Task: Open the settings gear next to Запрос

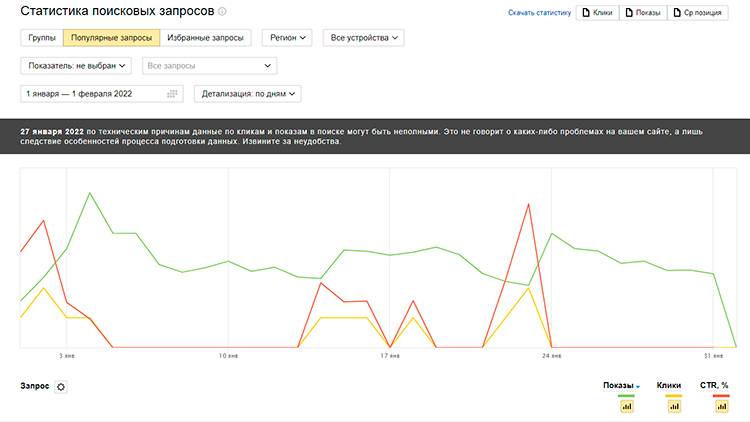Action: [x=61, y=387]
